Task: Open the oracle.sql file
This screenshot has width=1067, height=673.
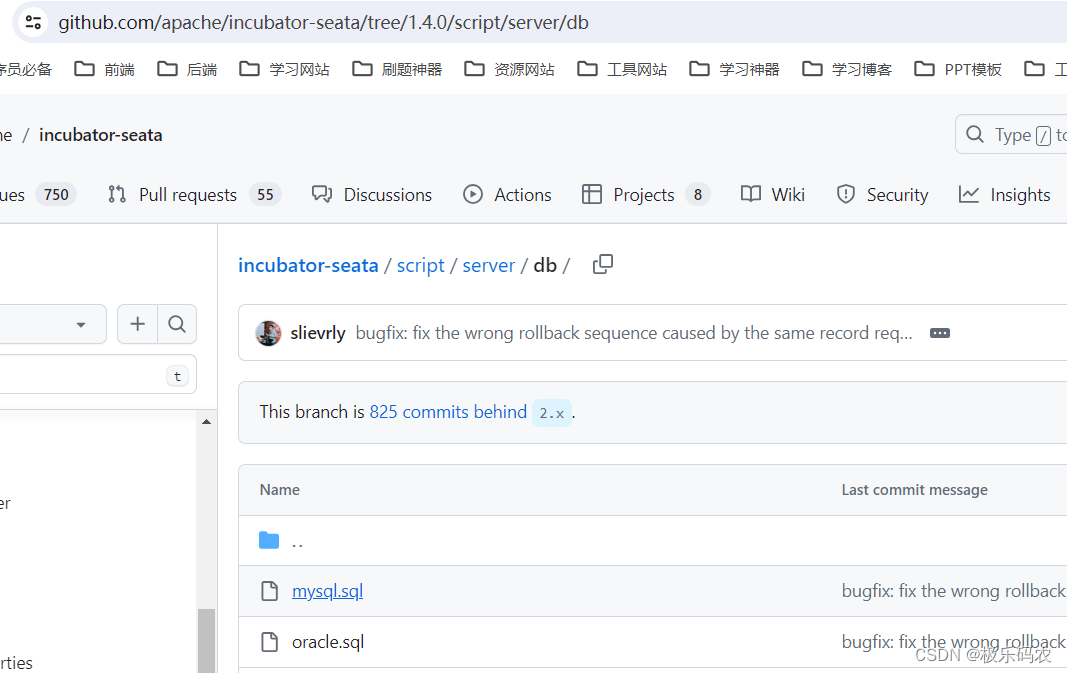Action: (x=328, y=642)
